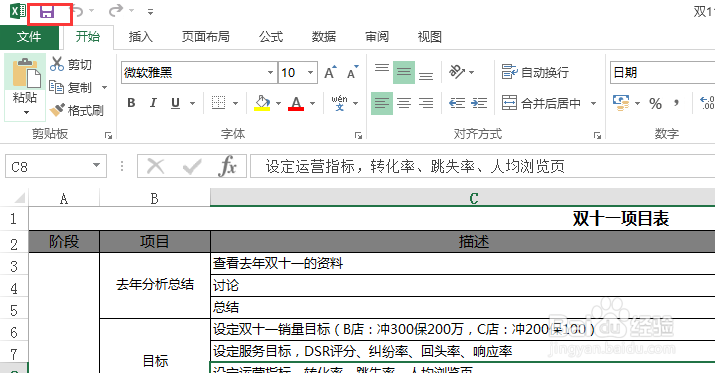
Task: Increase indent
Action: click(479, 104)
